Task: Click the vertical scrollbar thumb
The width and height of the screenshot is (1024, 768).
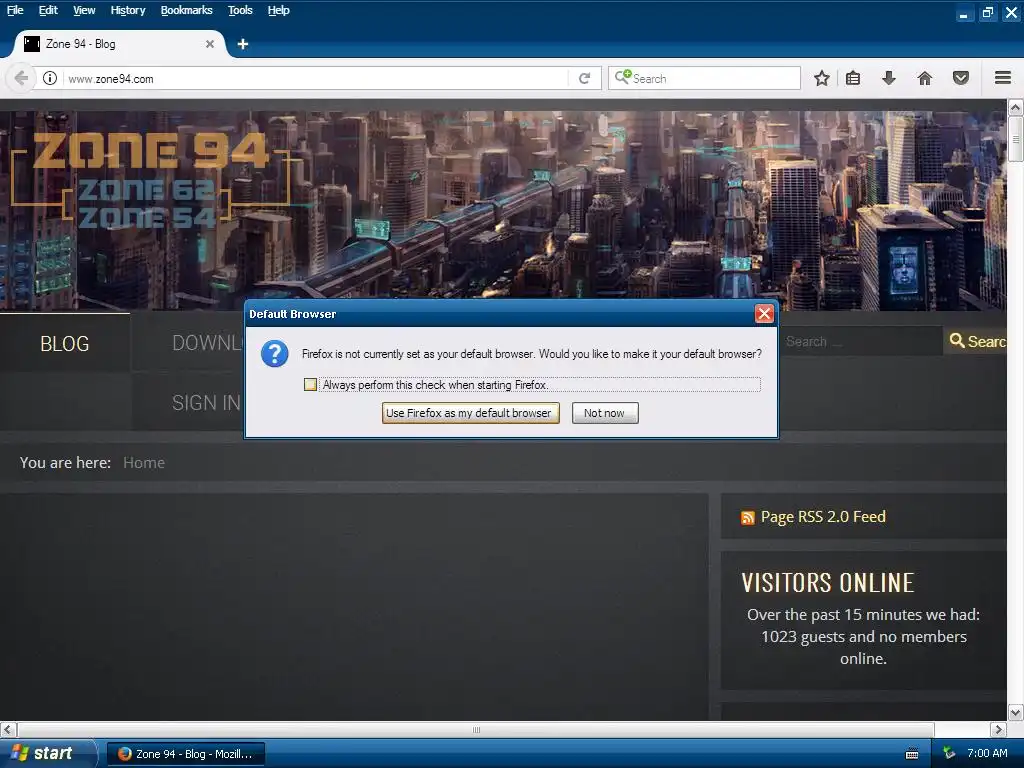Action: coord(1016,138)
